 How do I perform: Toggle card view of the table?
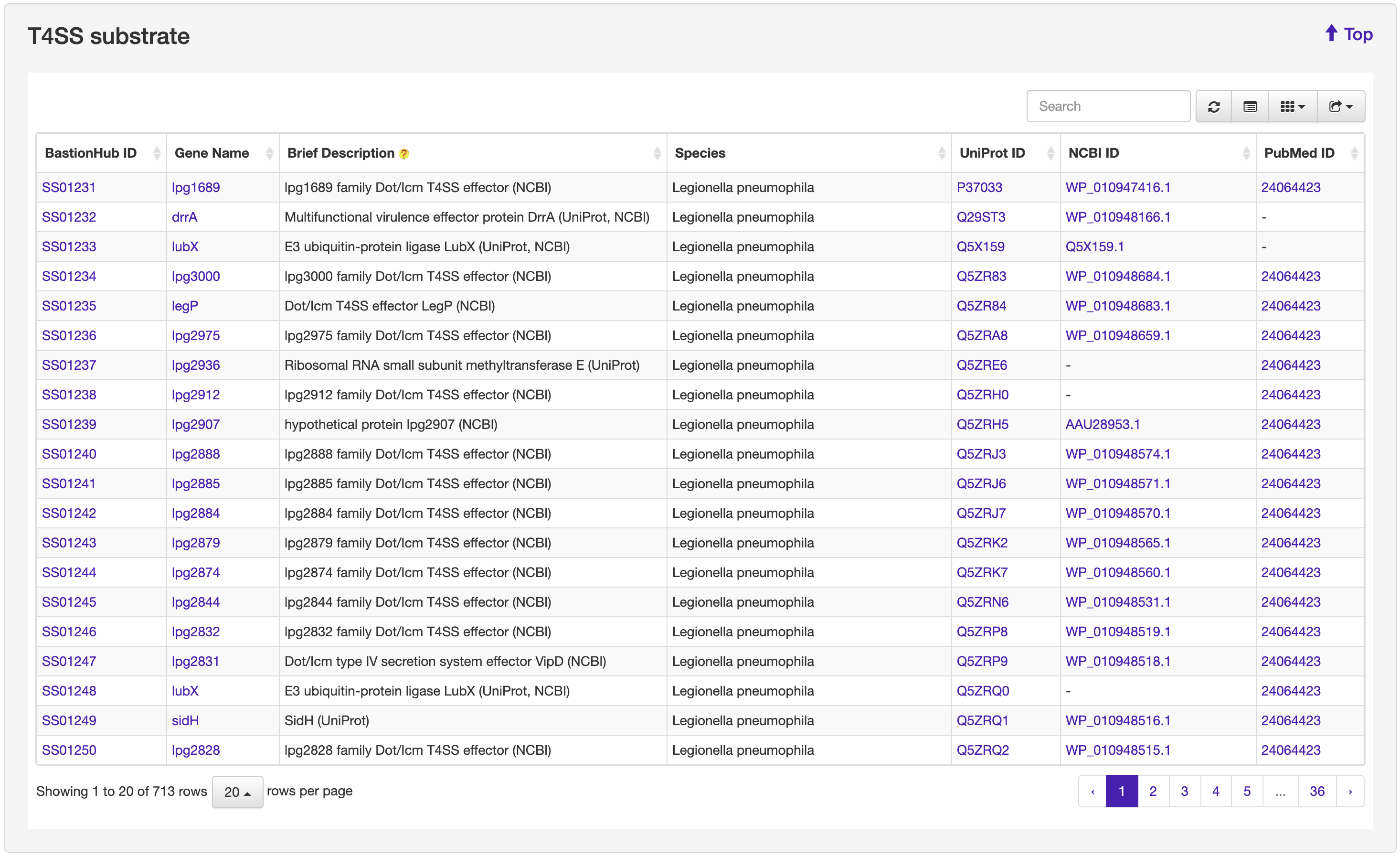1250,106
